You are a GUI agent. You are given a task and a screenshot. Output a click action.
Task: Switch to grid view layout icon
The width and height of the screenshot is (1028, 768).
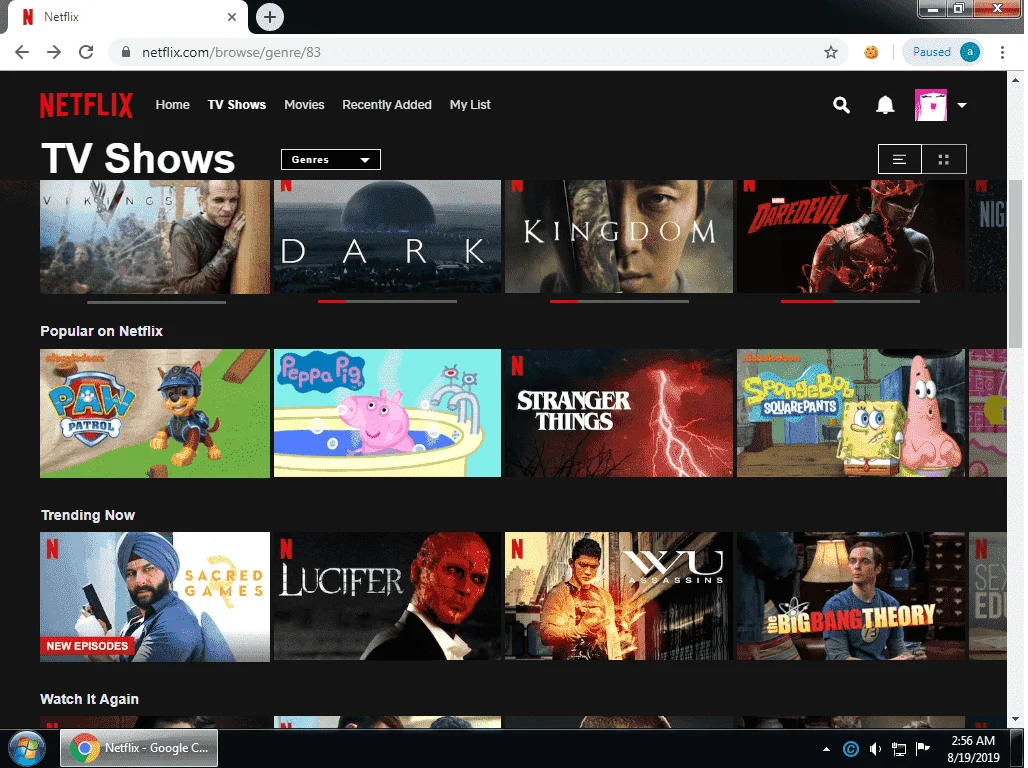[x=943, y=159]
